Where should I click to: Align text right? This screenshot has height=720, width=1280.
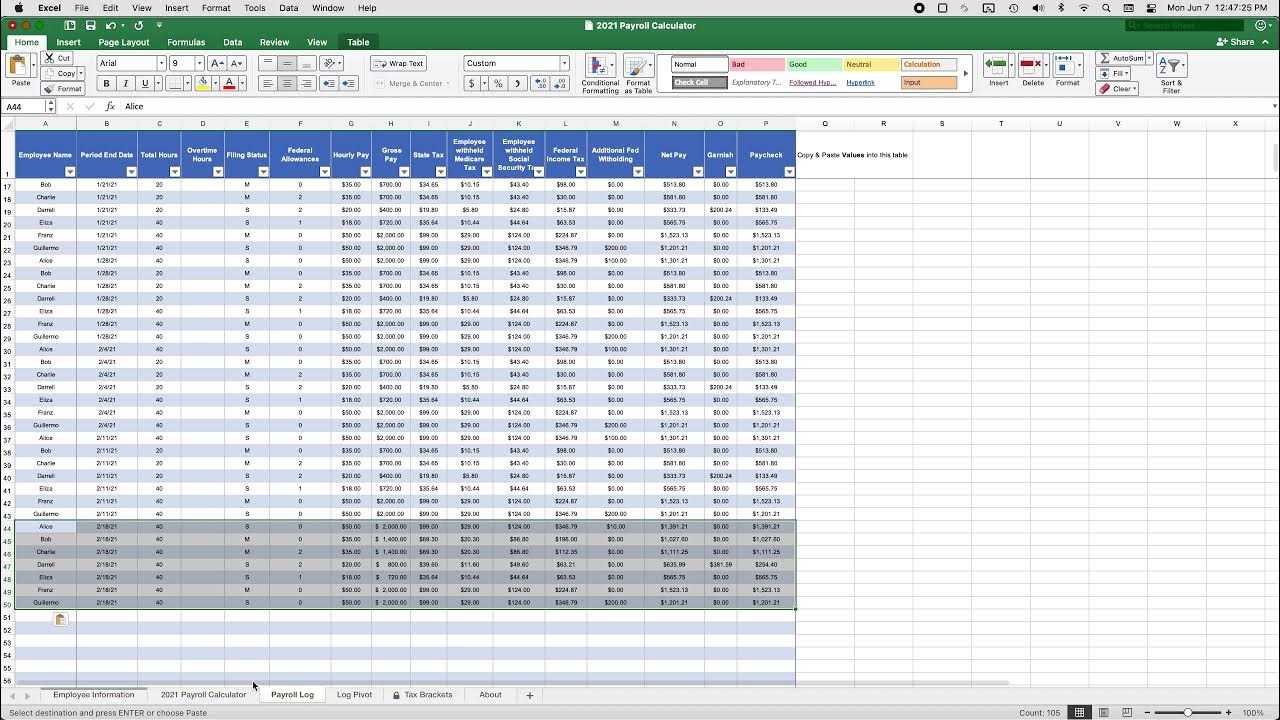(x=306, y=84)
